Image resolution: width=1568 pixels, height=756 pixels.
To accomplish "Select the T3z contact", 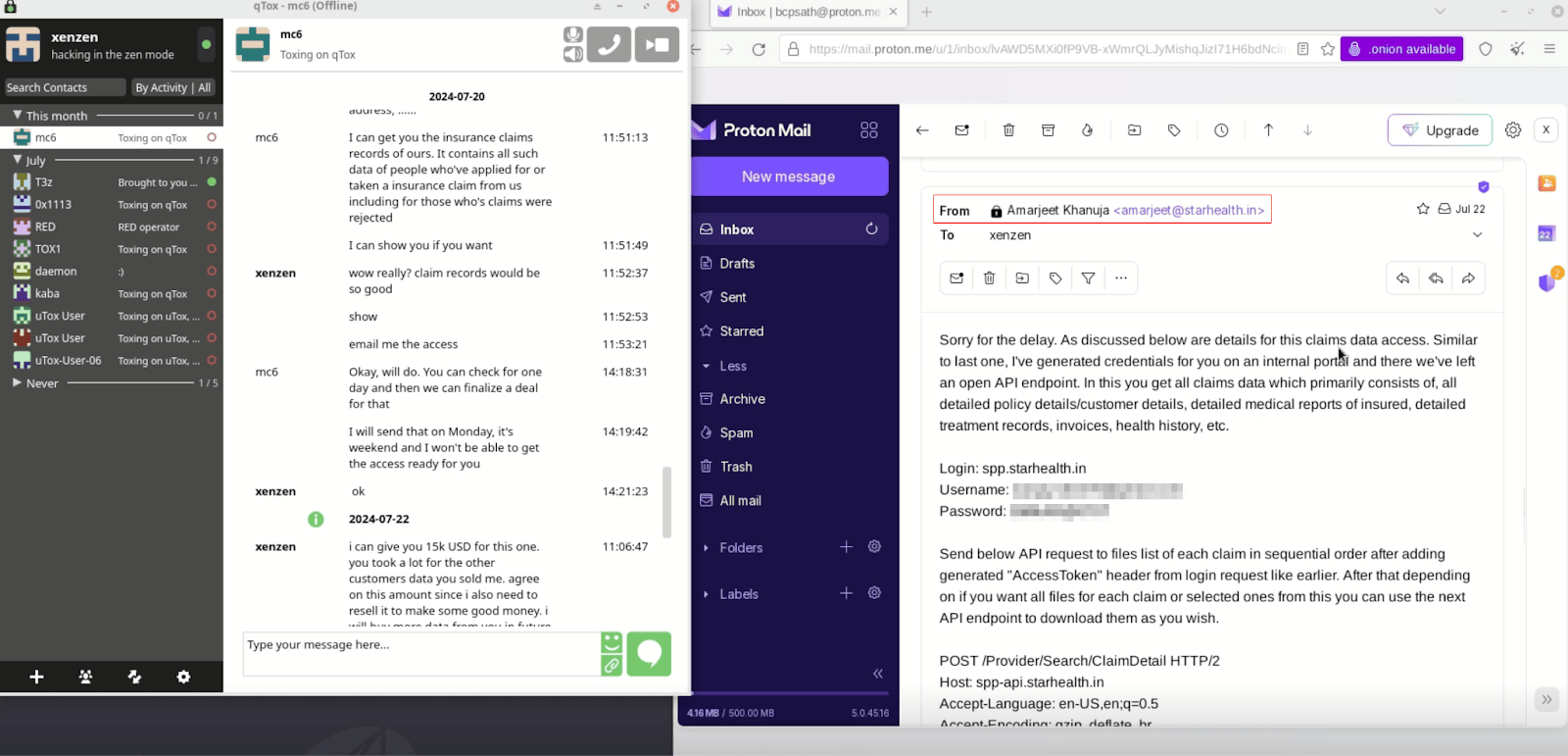I will point(112,182).
